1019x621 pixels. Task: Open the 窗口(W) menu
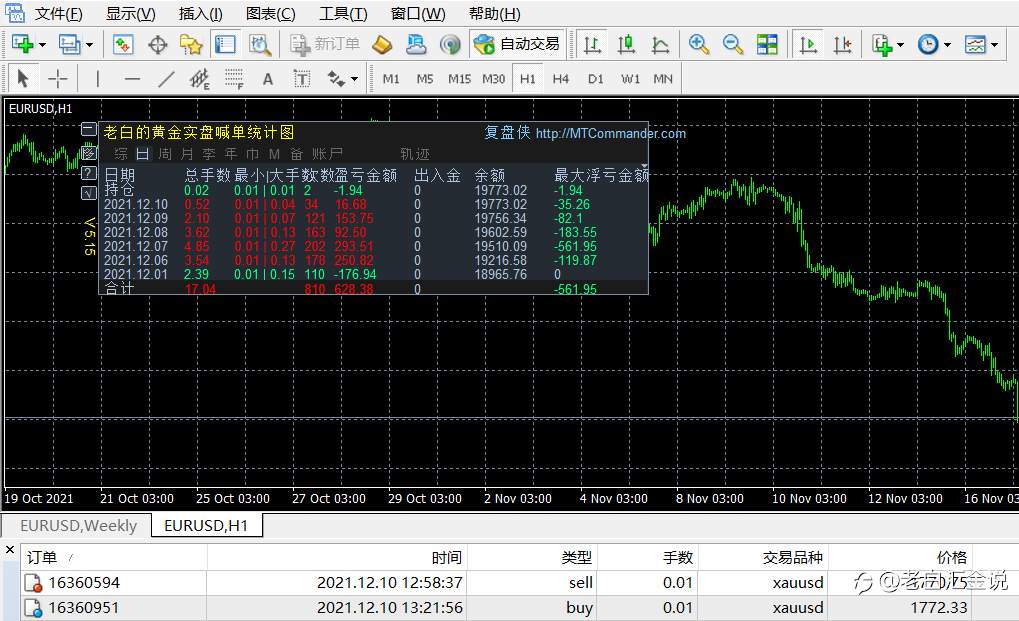tap(418, 14)
